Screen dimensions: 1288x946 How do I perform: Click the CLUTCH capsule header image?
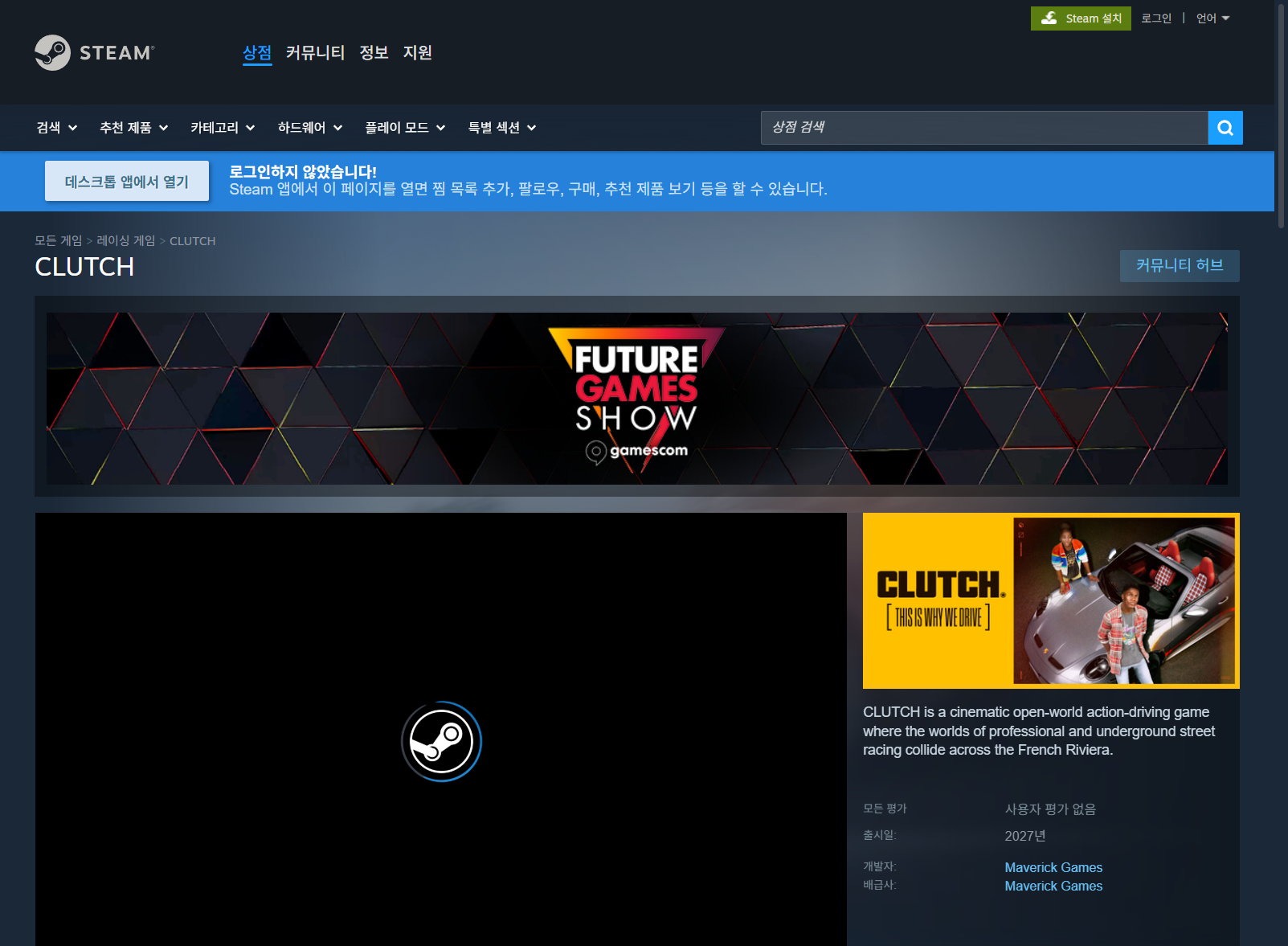pos(1051,601)
